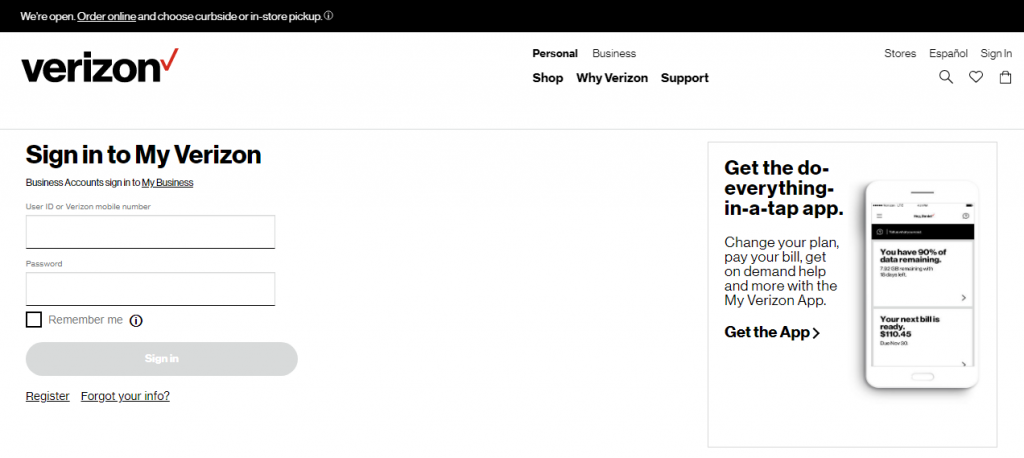Open the Support menu

coord(684,78)
